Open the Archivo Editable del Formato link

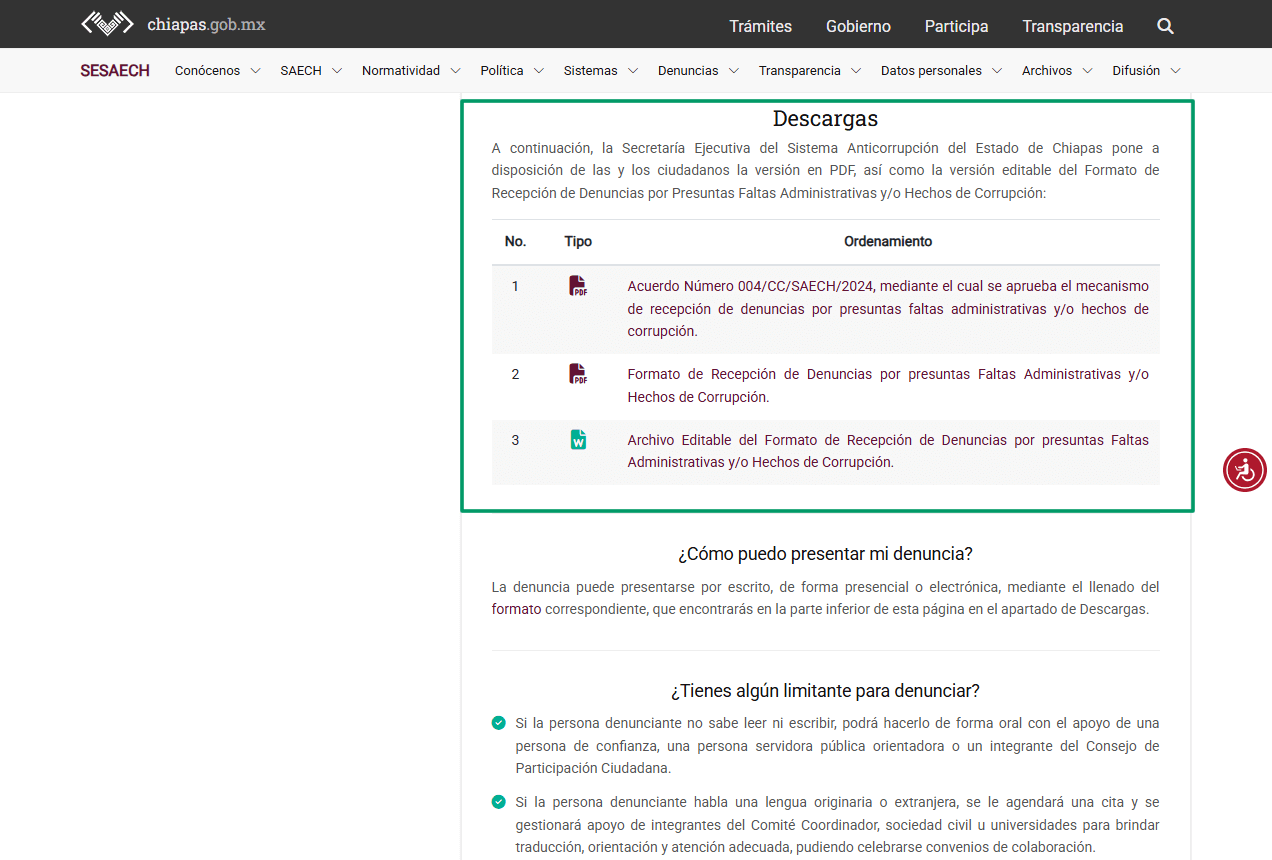[888, 451]
